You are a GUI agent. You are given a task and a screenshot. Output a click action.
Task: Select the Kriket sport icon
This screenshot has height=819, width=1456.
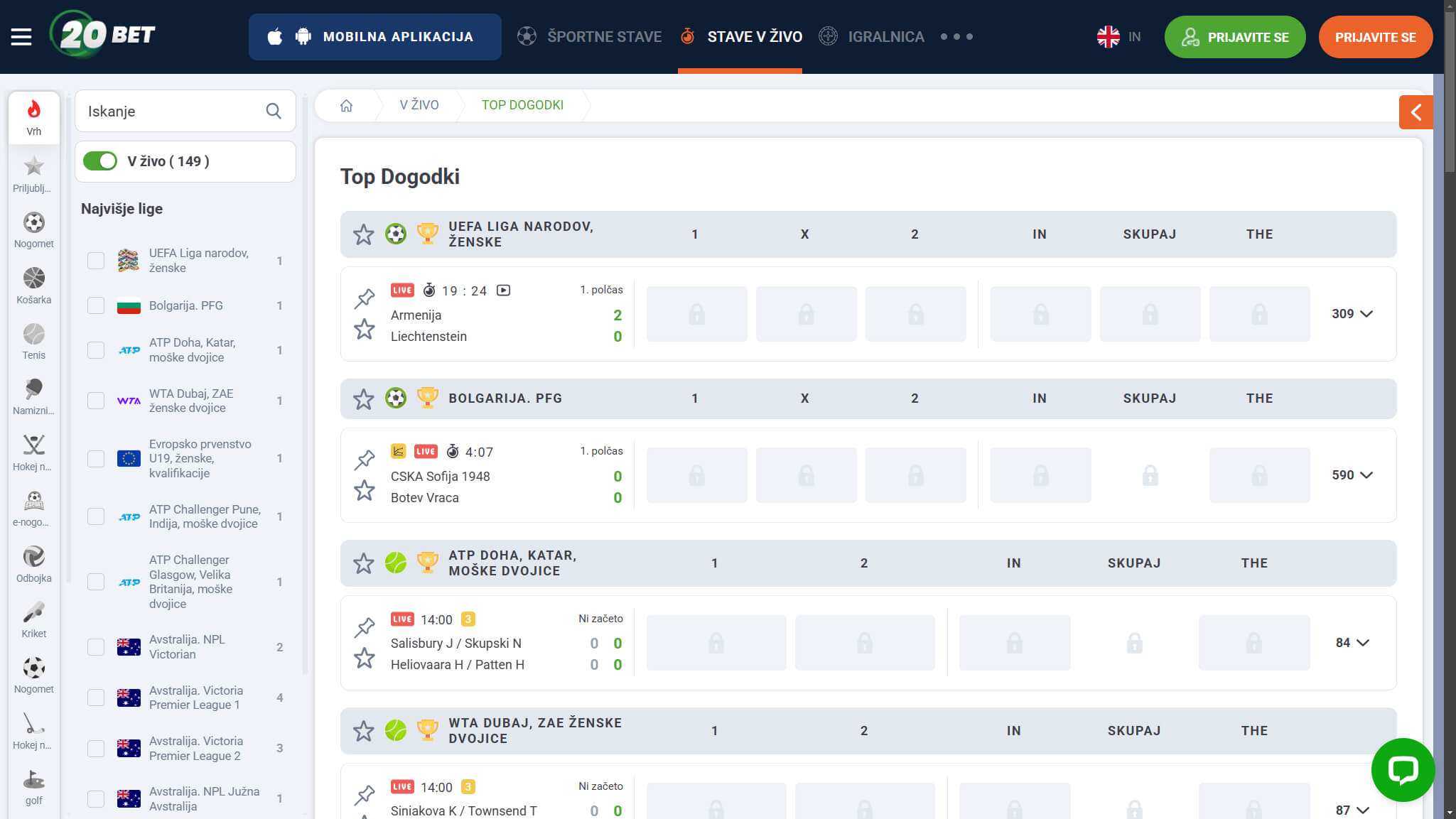(x=34, y=620)
